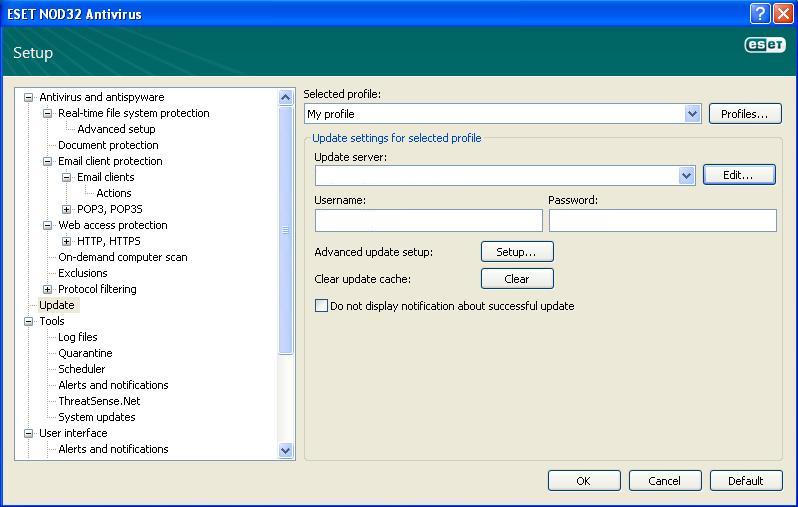
Task: Select Log files under Tools
Action: (x=78, y=337)
